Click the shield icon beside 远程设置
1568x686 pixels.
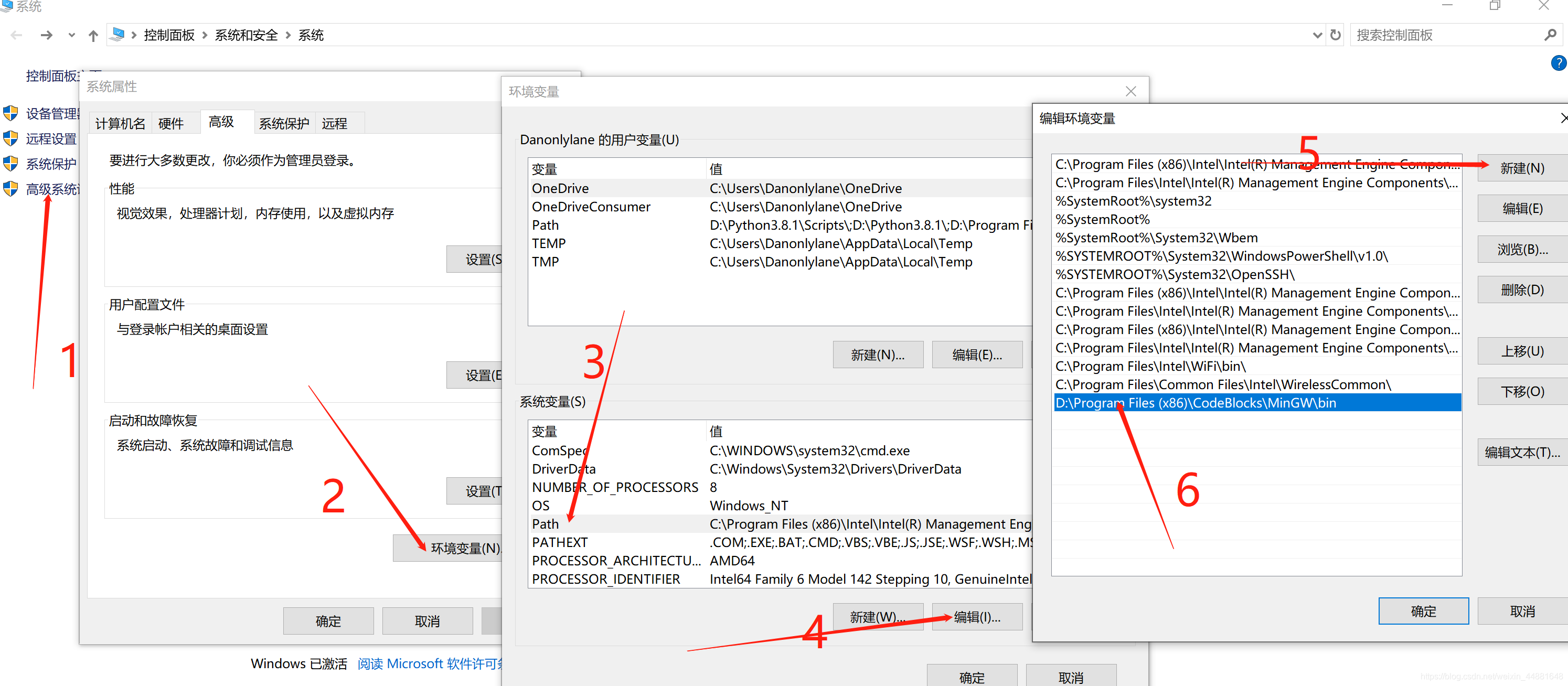point(10,139)
